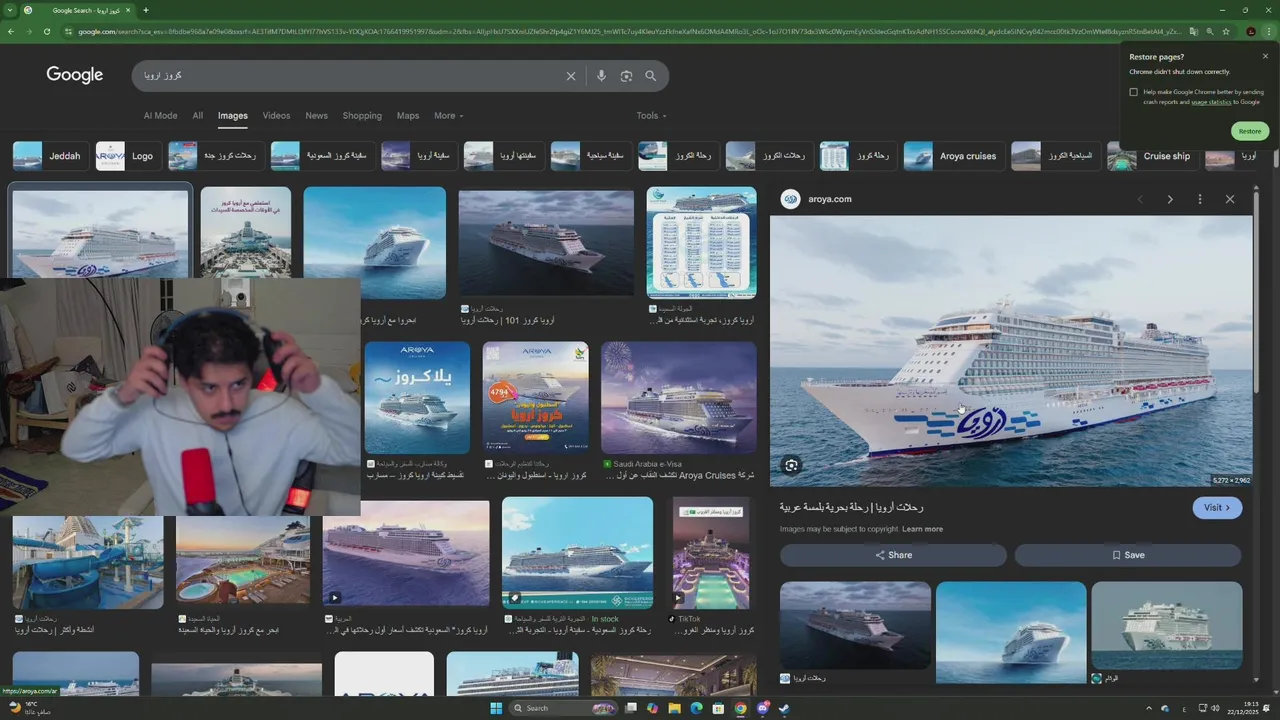The width and height of the screenshot is (1280, 720).
Task: Switch to AI Mode tab
Action: click(160, 116)
